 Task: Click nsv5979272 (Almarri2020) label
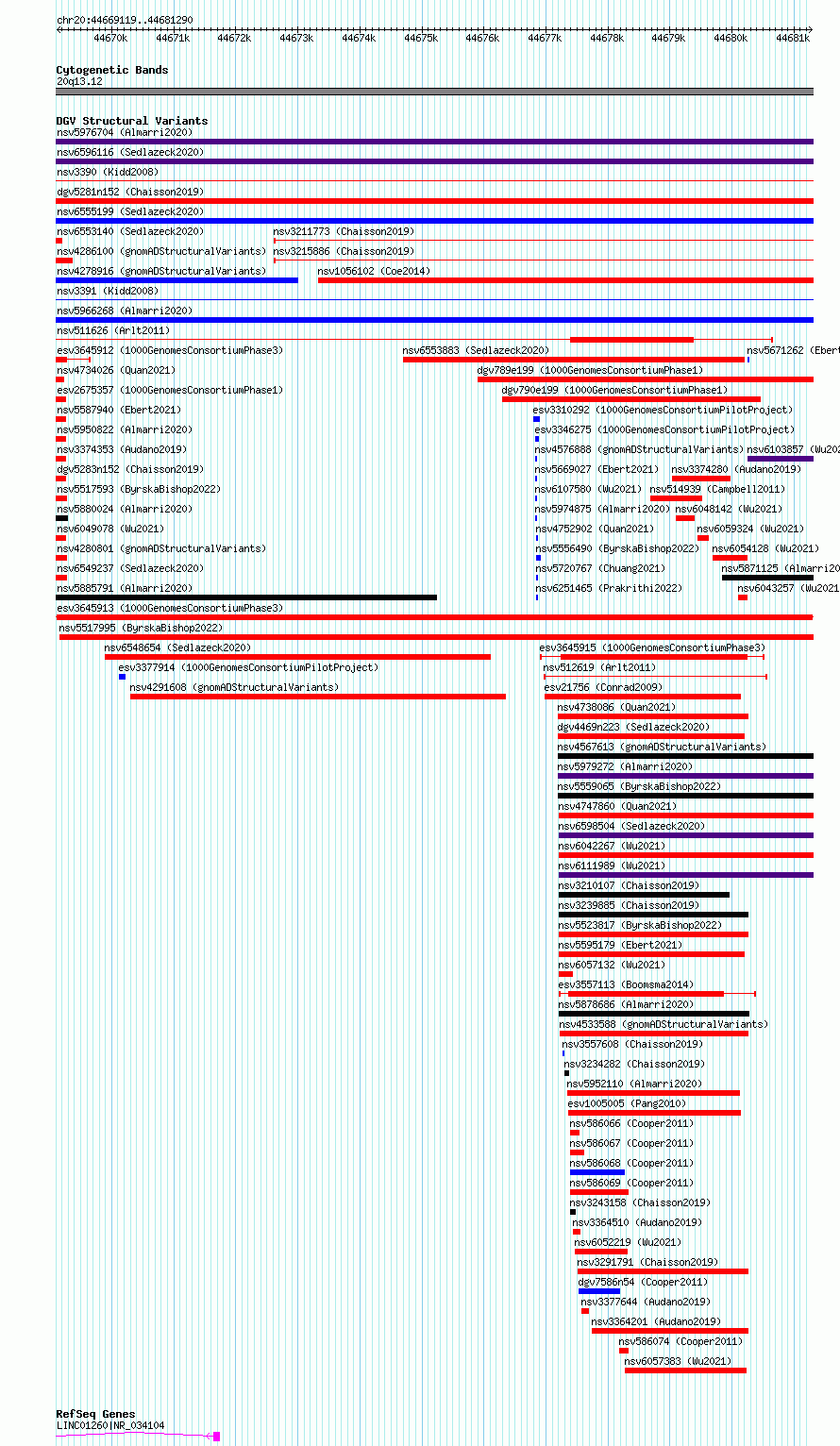[626, 766]
